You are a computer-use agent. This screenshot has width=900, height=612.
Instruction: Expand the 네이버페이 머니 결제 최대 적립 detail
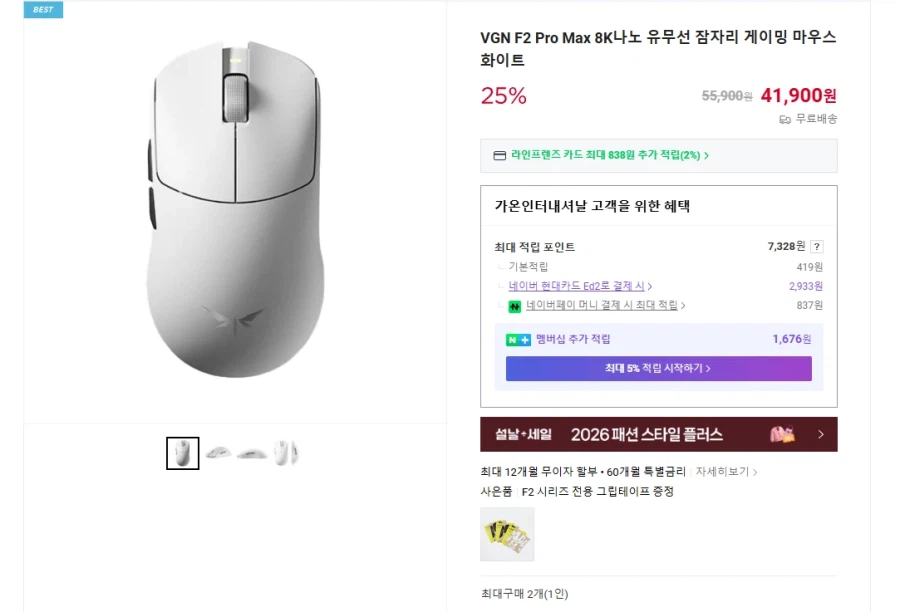pos(683,305)
